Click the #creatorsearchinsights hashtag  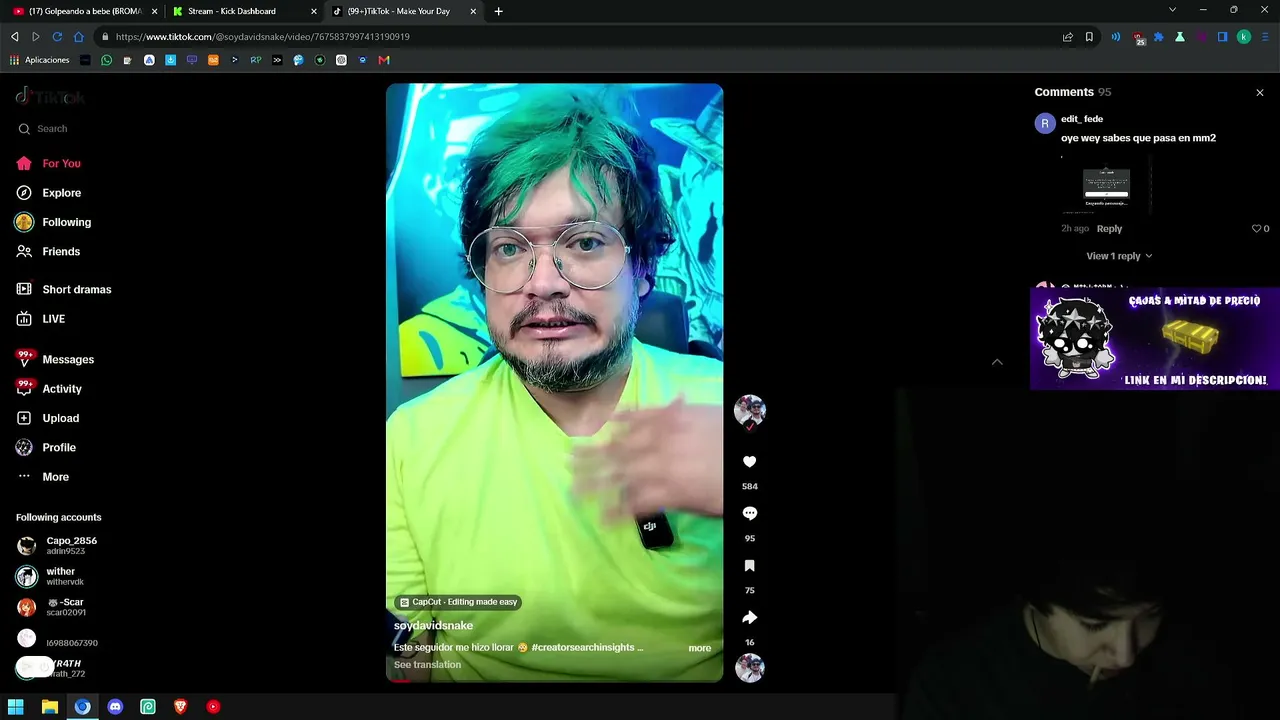[583, 648]
